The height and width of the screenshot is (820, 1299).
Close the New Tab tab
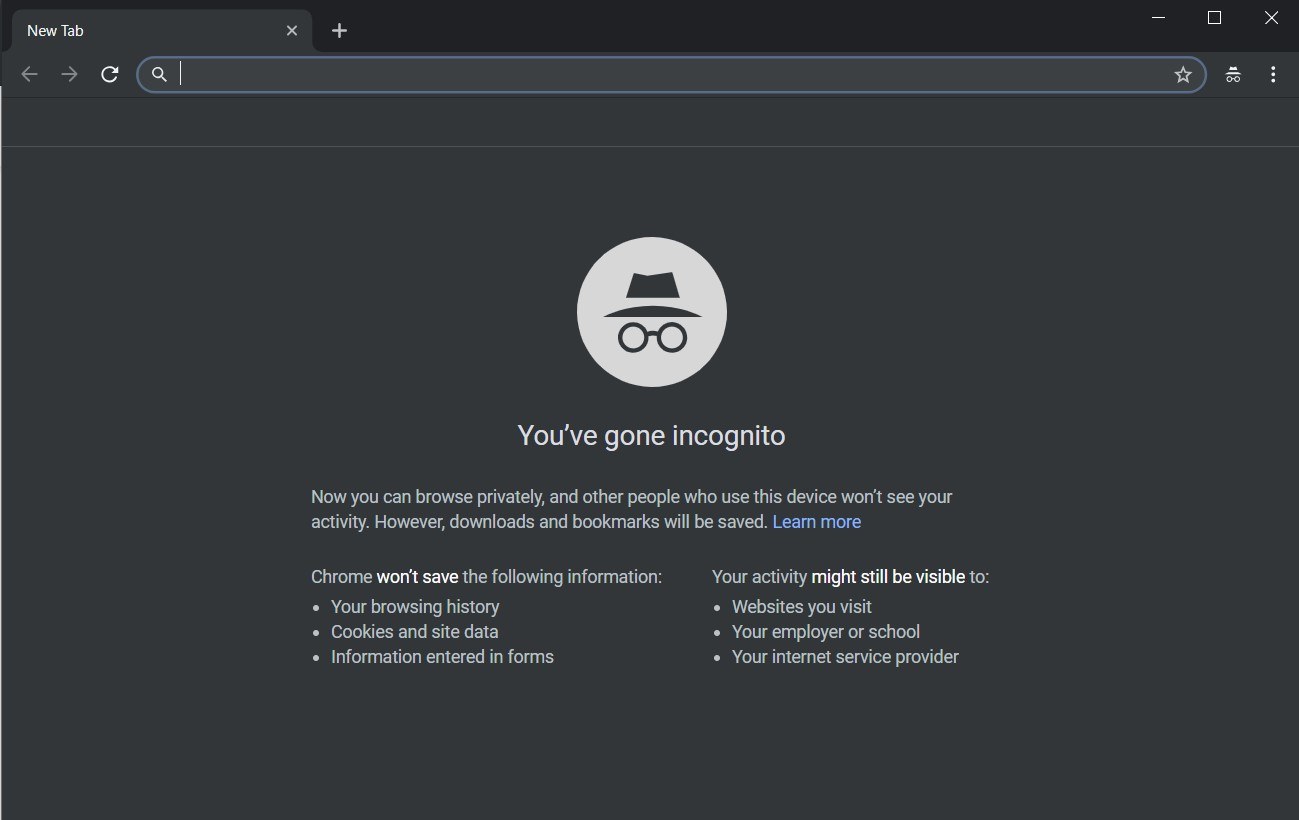point(292,30)
